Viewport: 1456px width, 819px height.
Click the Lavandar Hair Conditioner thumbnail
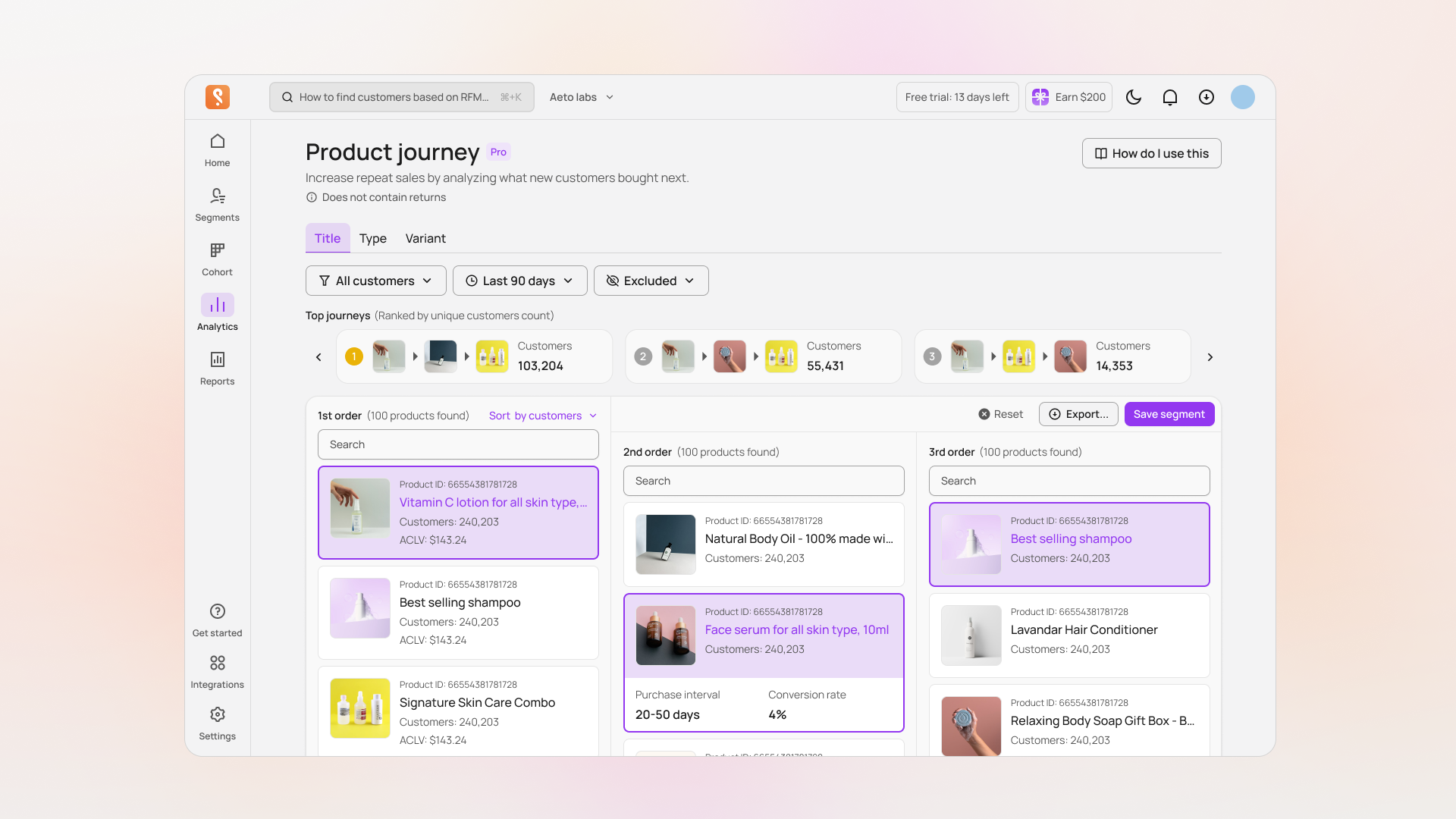point(971,635)
